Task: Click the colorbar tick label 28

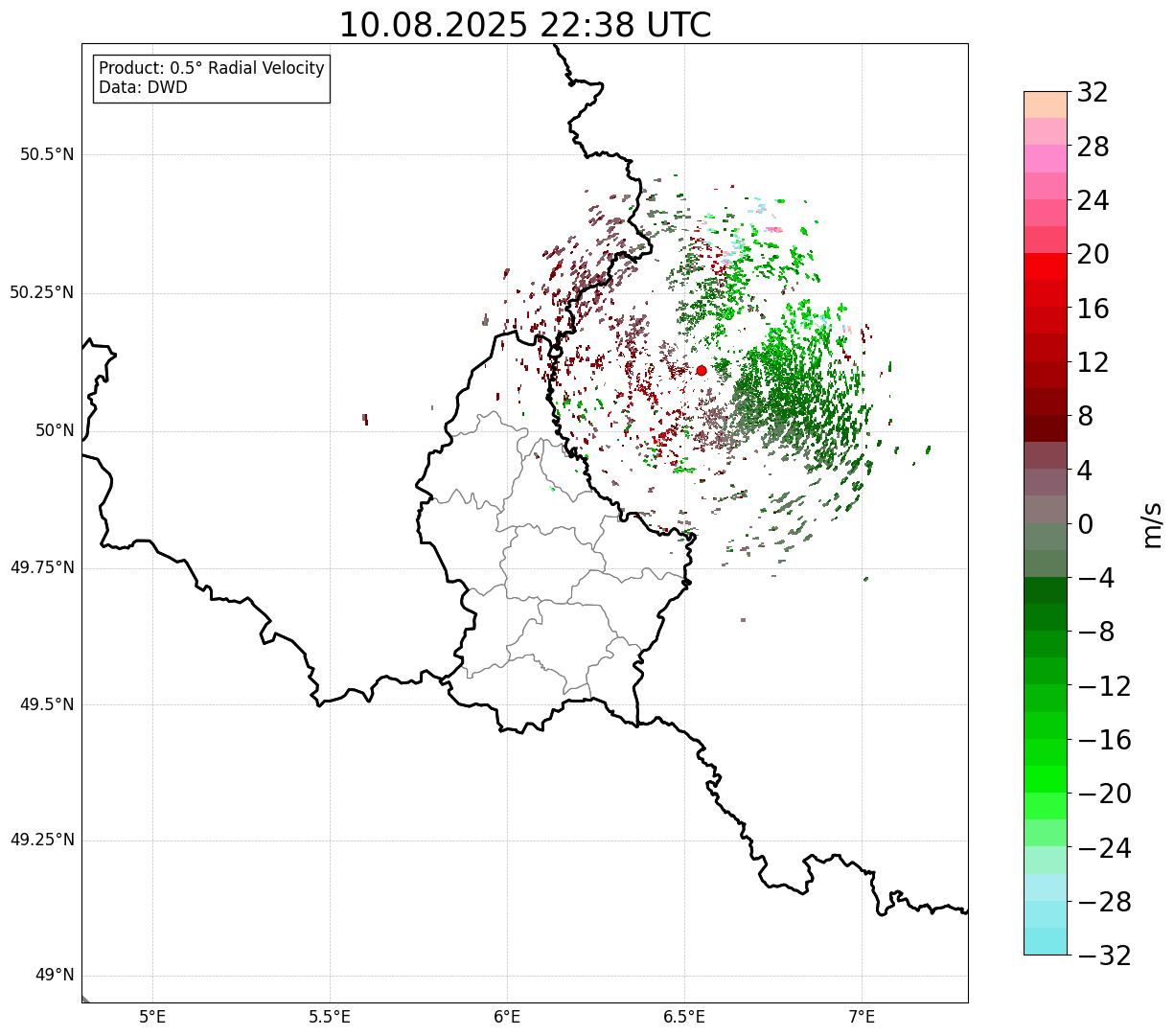Action: pos(1093,147)
